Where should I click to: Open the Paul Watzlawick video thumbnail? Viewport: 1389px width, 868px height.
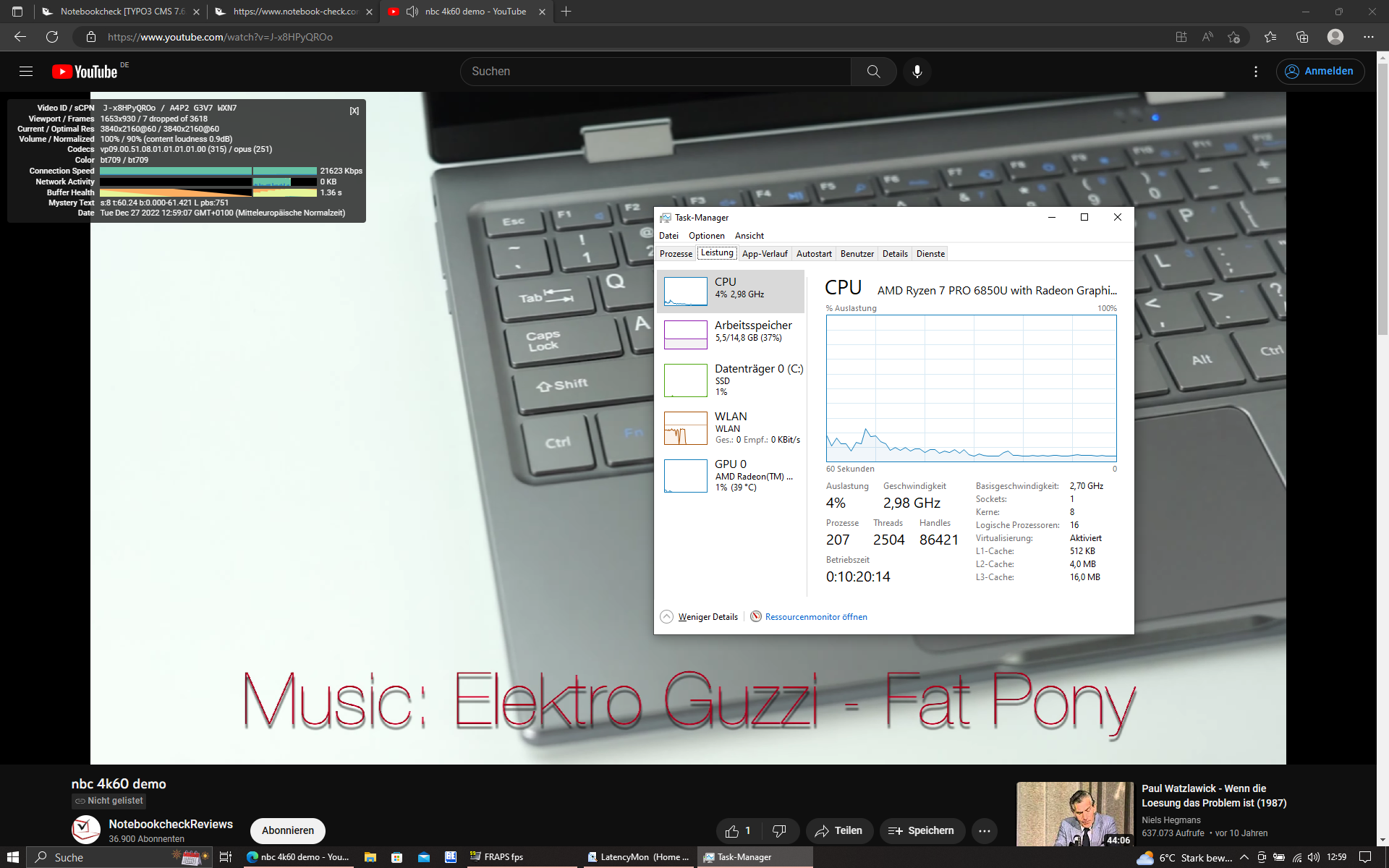click(1074, 814)
